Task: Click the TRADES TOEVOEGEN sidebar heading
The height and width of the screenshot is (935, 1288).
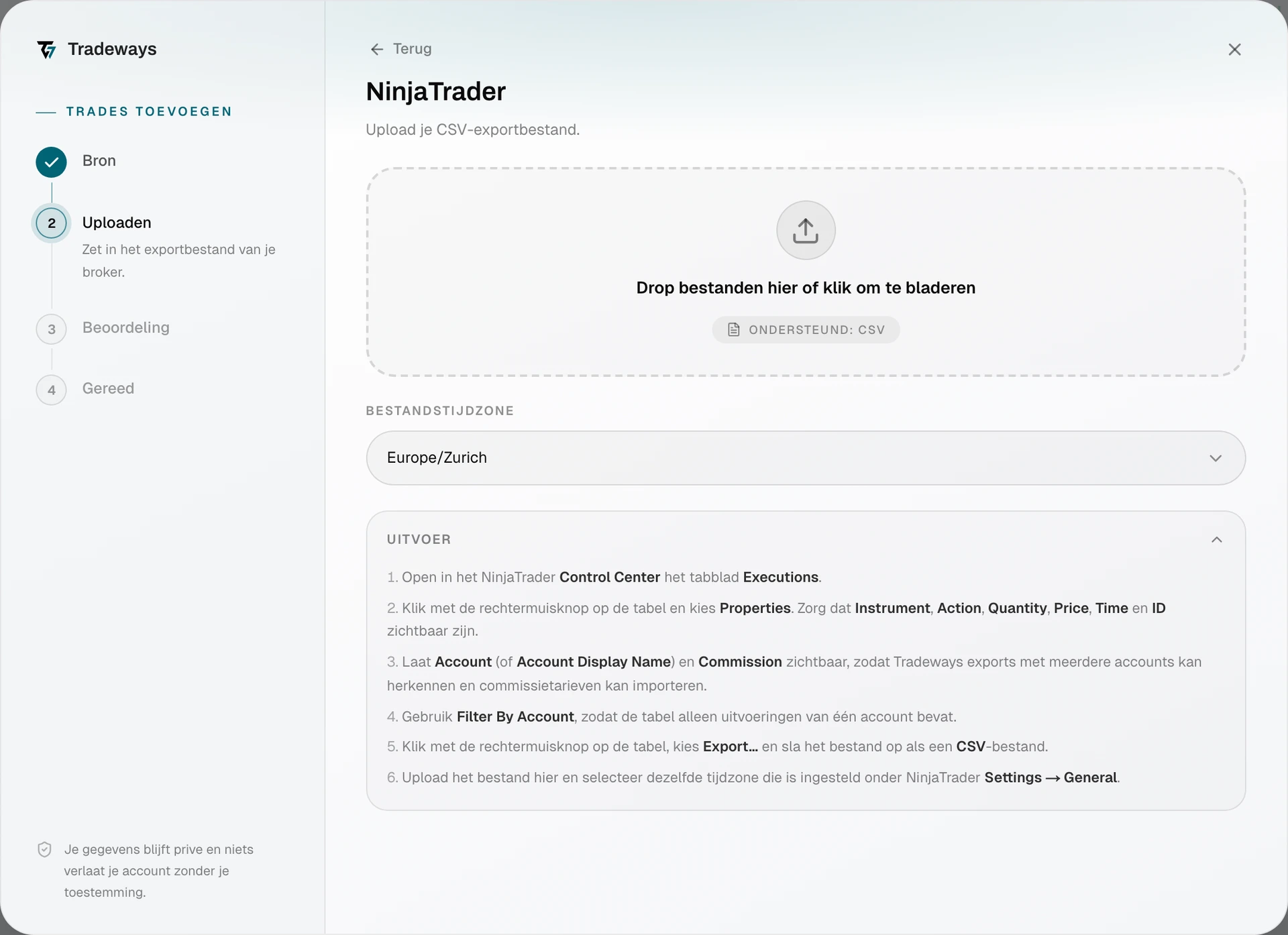Action: pos(149,111)
